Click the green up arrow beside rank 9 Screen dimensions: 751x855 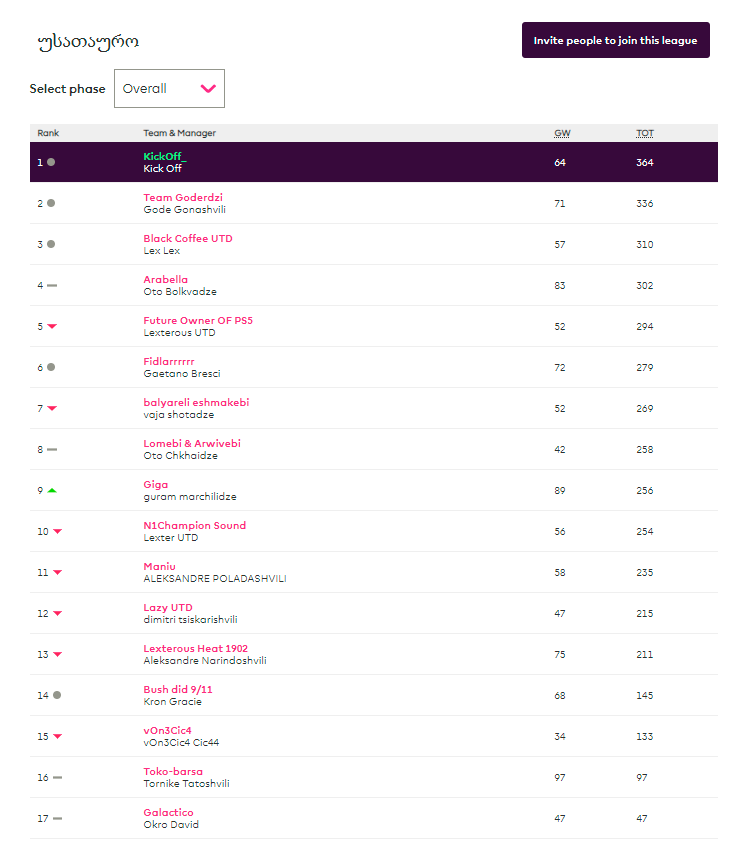pos(52,490)
